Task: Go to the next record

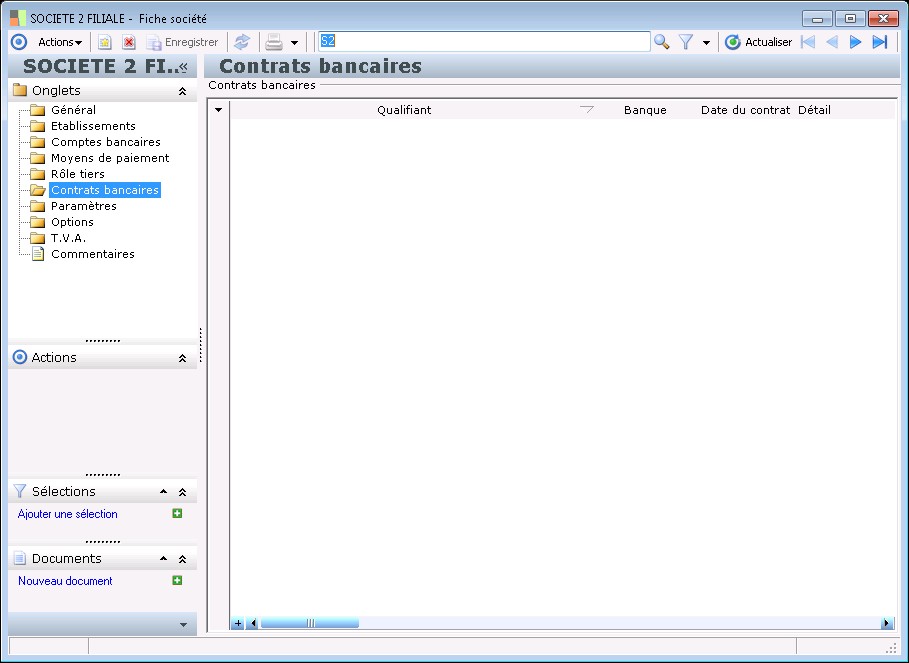Action: [x=855, y=42]
